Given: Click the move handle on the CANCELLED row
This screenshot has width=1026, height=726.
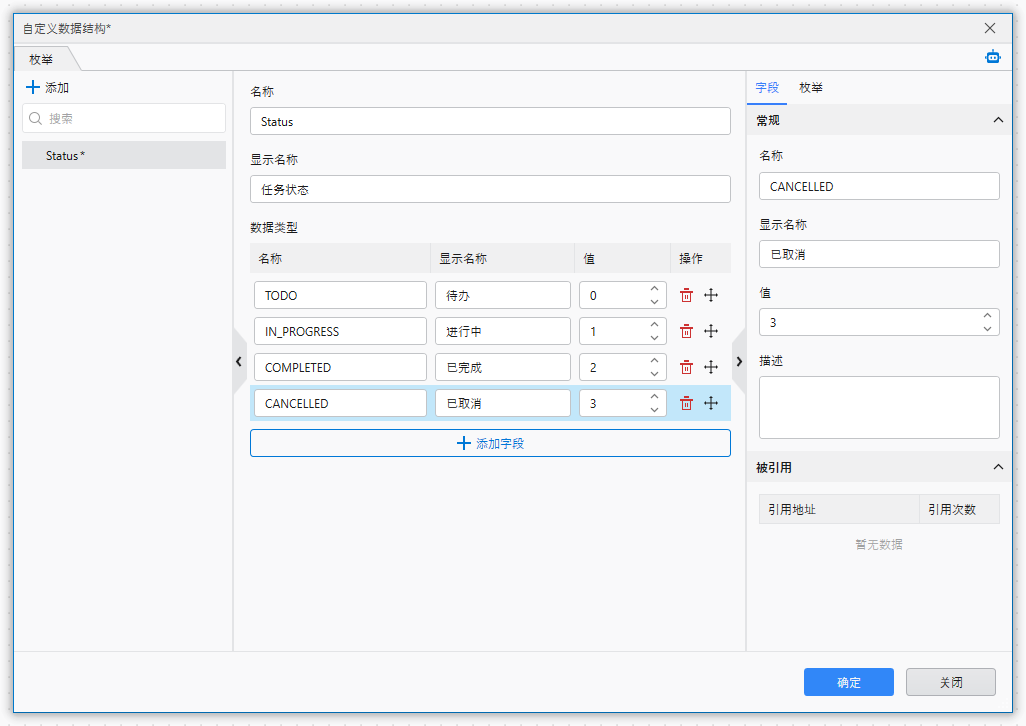Looking at the screenshot, I should tap(711, 403).
